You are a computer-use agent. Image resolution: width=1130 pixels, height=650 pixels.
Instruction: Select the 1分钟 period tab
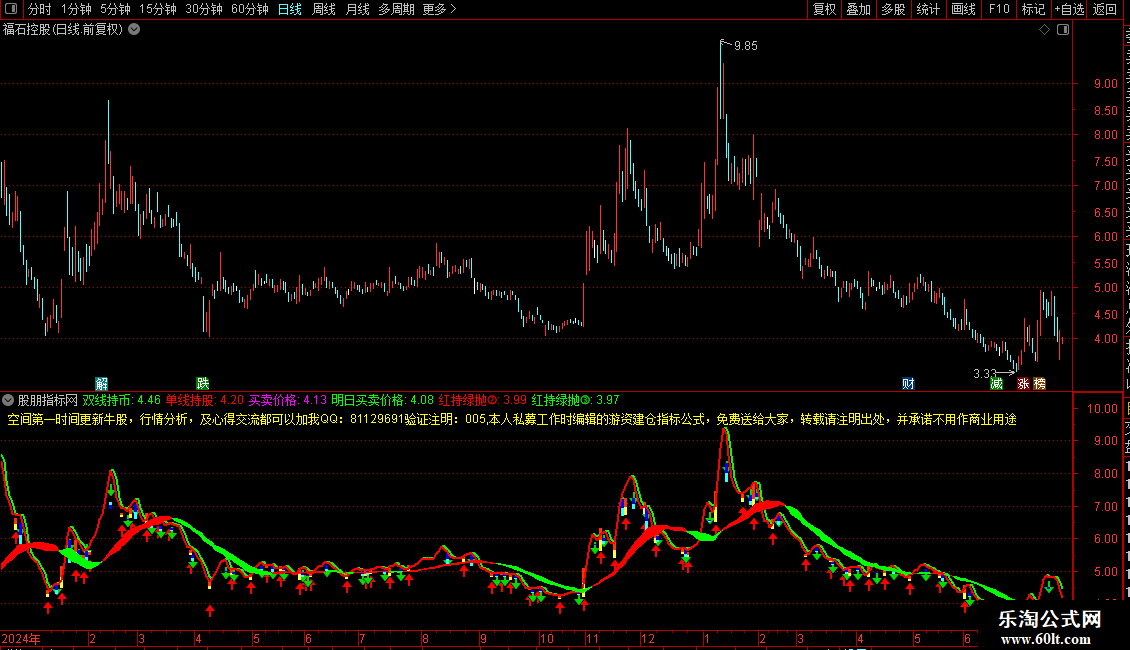[x=76, y=9]
